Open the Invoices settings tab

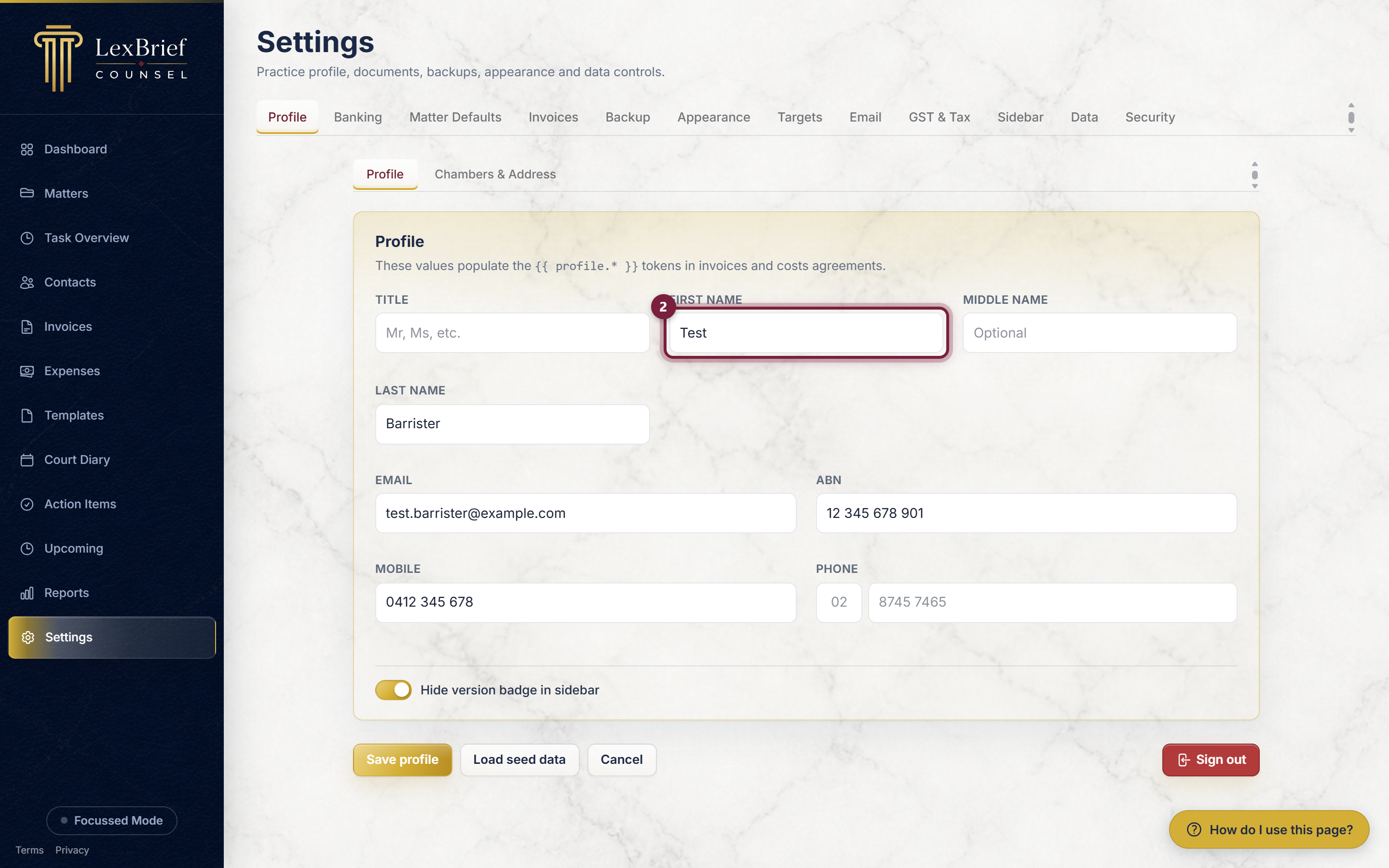553,117
